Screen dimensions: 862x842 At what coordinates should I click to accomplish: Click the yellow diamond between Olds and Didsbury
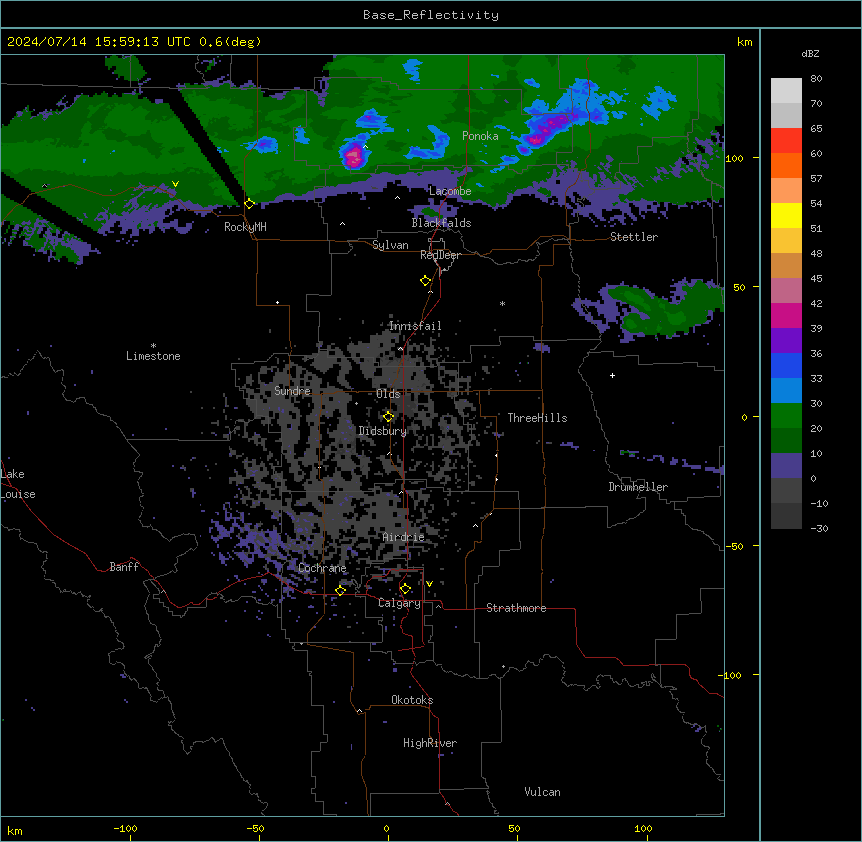388,417
